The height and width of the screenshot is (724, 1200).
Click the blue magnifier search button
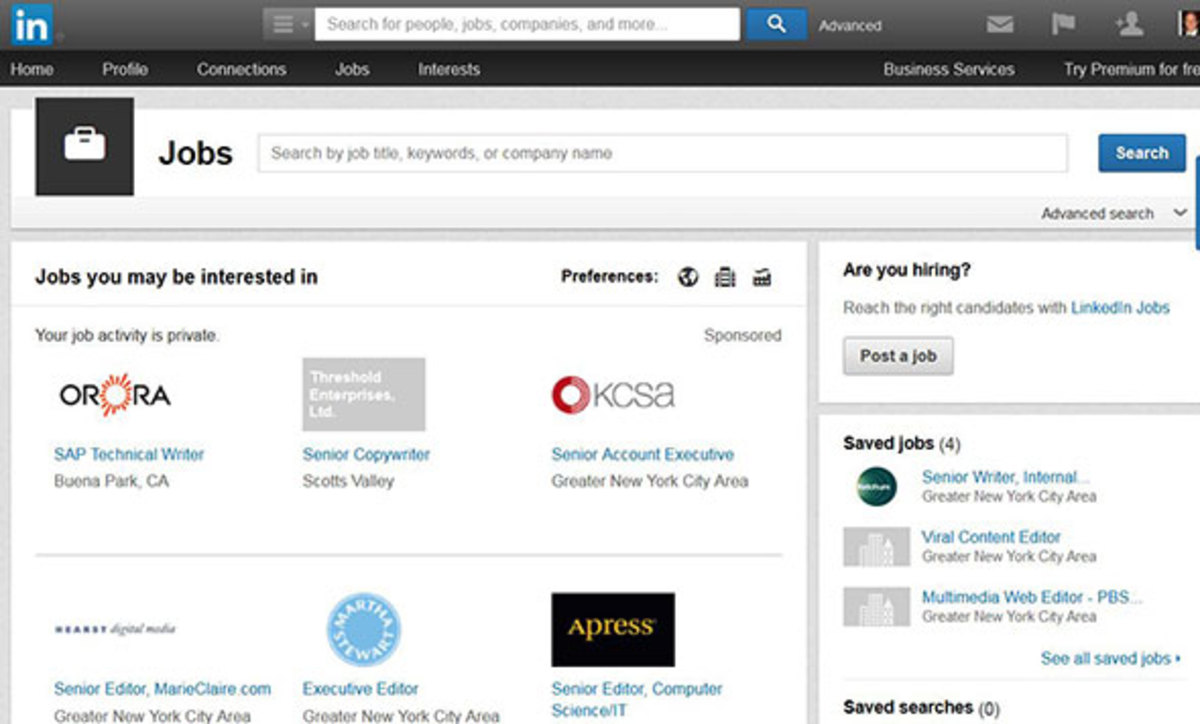[x=776, y=25]
